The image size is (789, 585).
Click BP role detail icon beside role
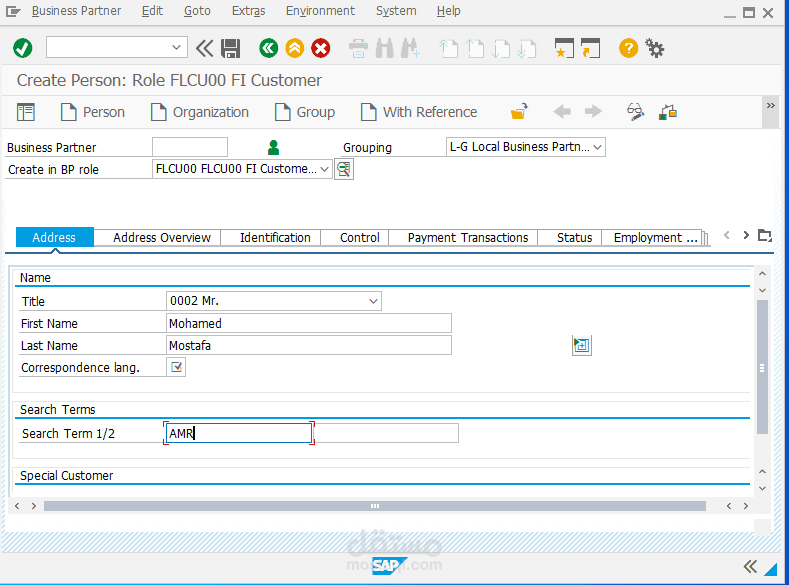click(344, 169)
